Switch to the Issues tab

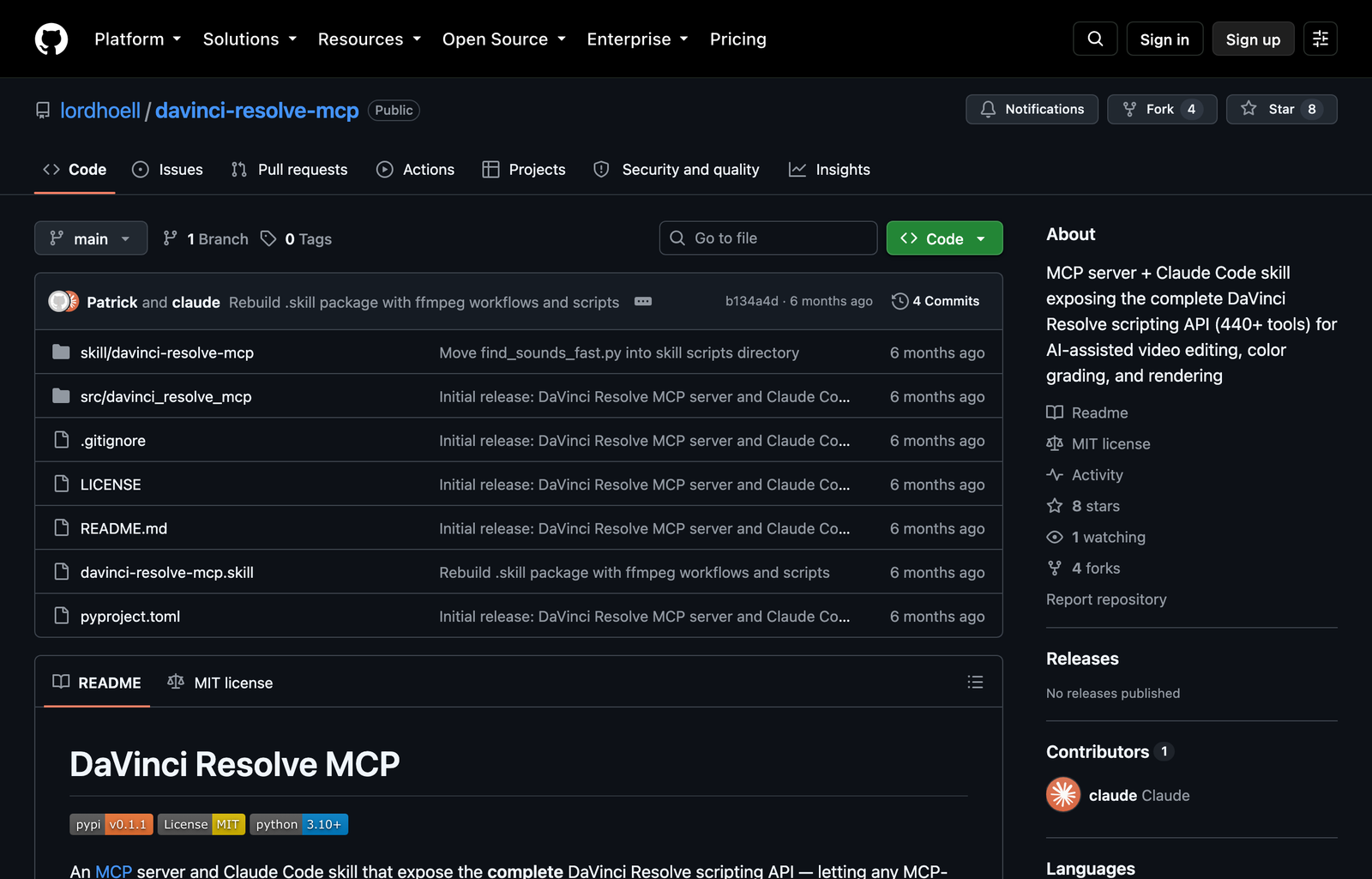coord(168,169)
